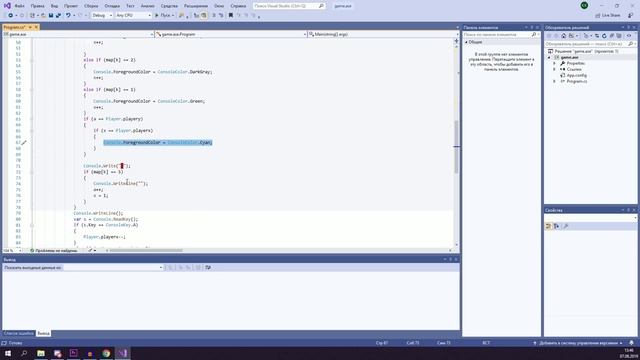The image size is (640, 360).
Task: Toggle auto-hide pin on Toolbox panel
Action: click(x=532, y=27)
